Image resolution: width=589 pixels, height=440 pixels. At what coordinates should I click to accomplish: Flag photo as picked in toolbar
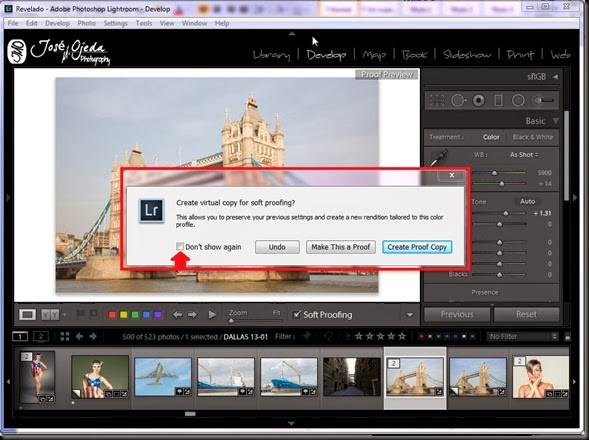80,314
